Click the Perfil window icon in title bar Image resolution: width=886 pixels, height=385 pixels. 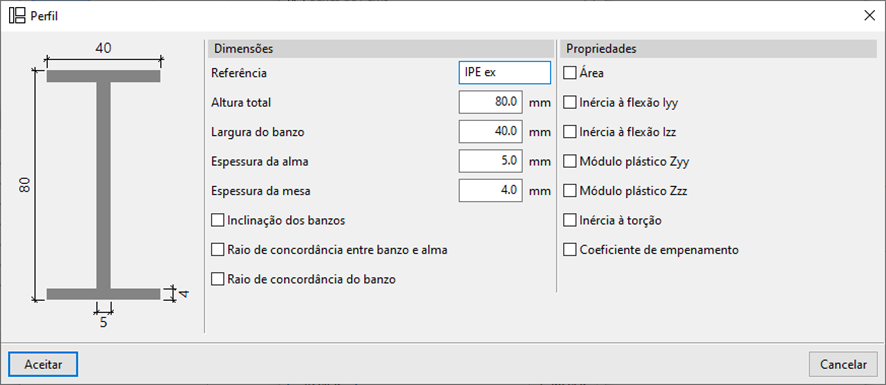[18, 15]
